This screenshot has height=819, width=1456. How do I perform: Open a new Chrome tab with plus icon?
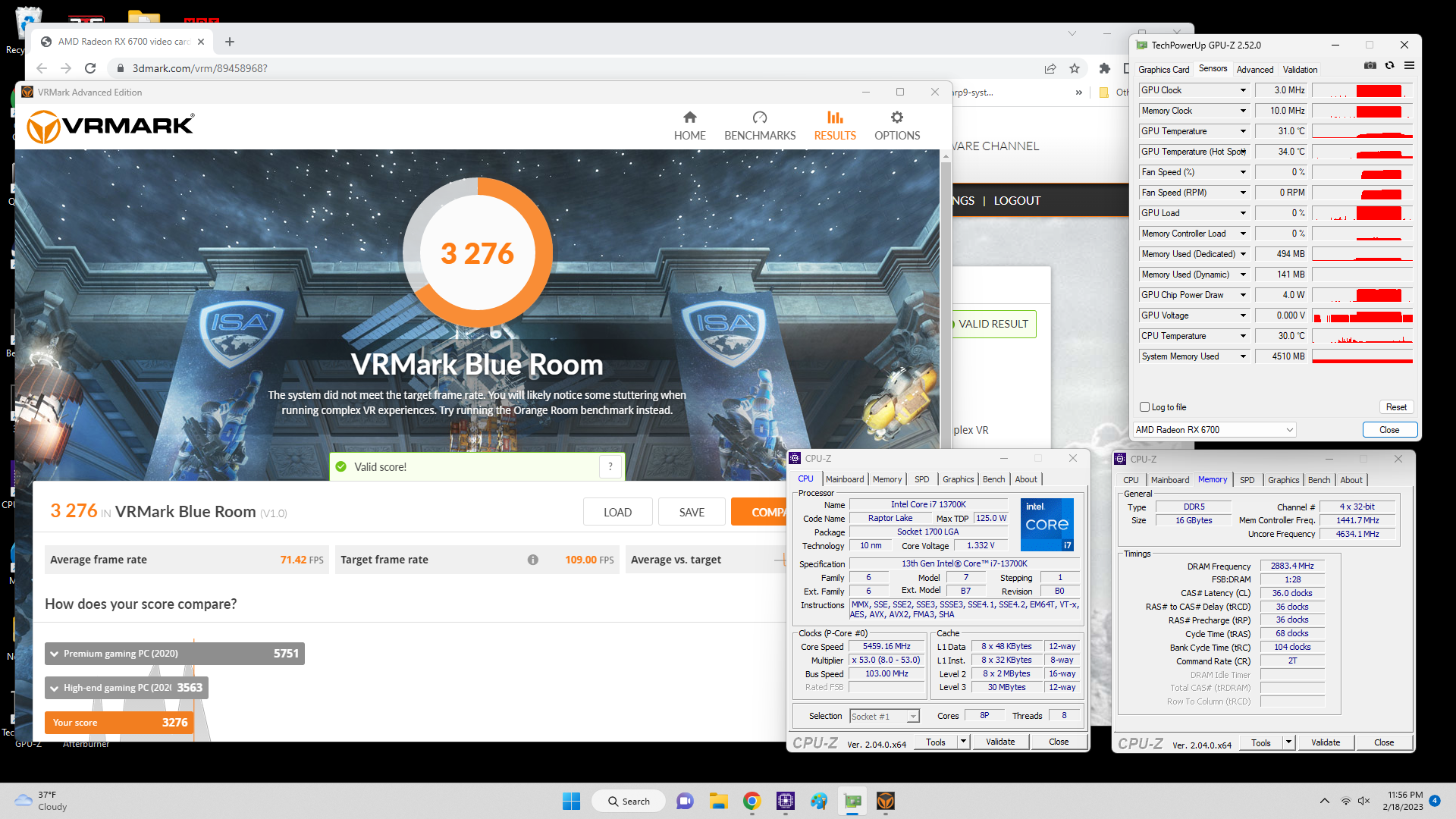click(230, 42)
